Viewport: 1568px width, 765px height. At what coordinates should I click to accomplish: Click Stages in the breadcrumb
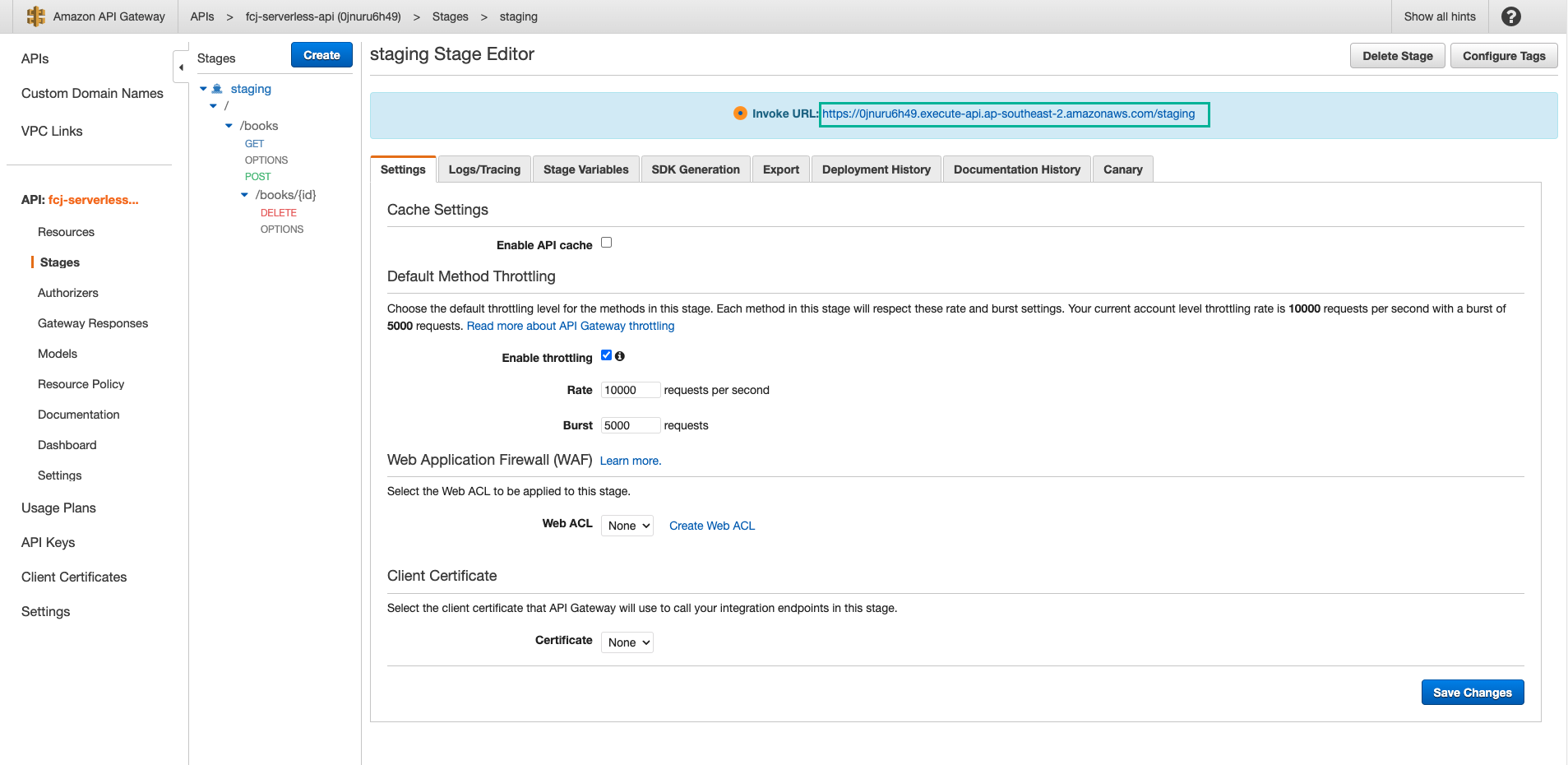point(450,16)
